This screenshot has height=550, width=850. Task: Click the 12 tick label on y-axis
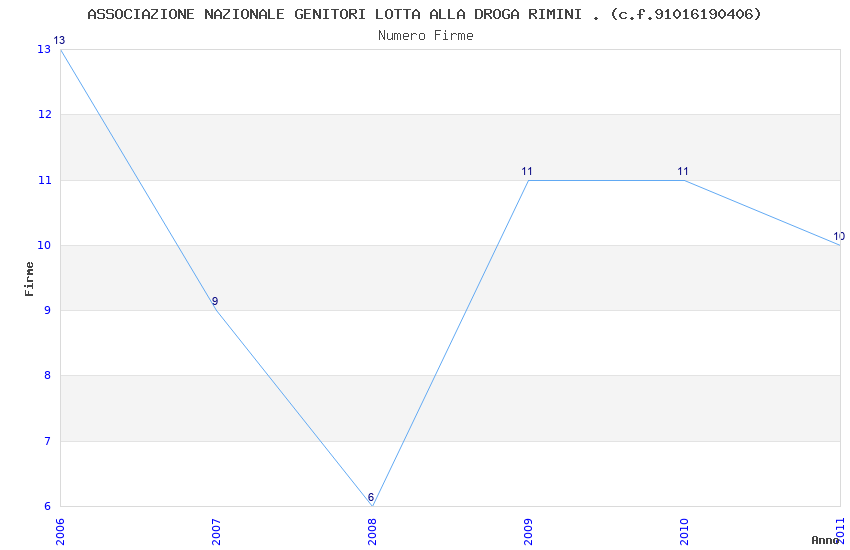pos(44,115)
